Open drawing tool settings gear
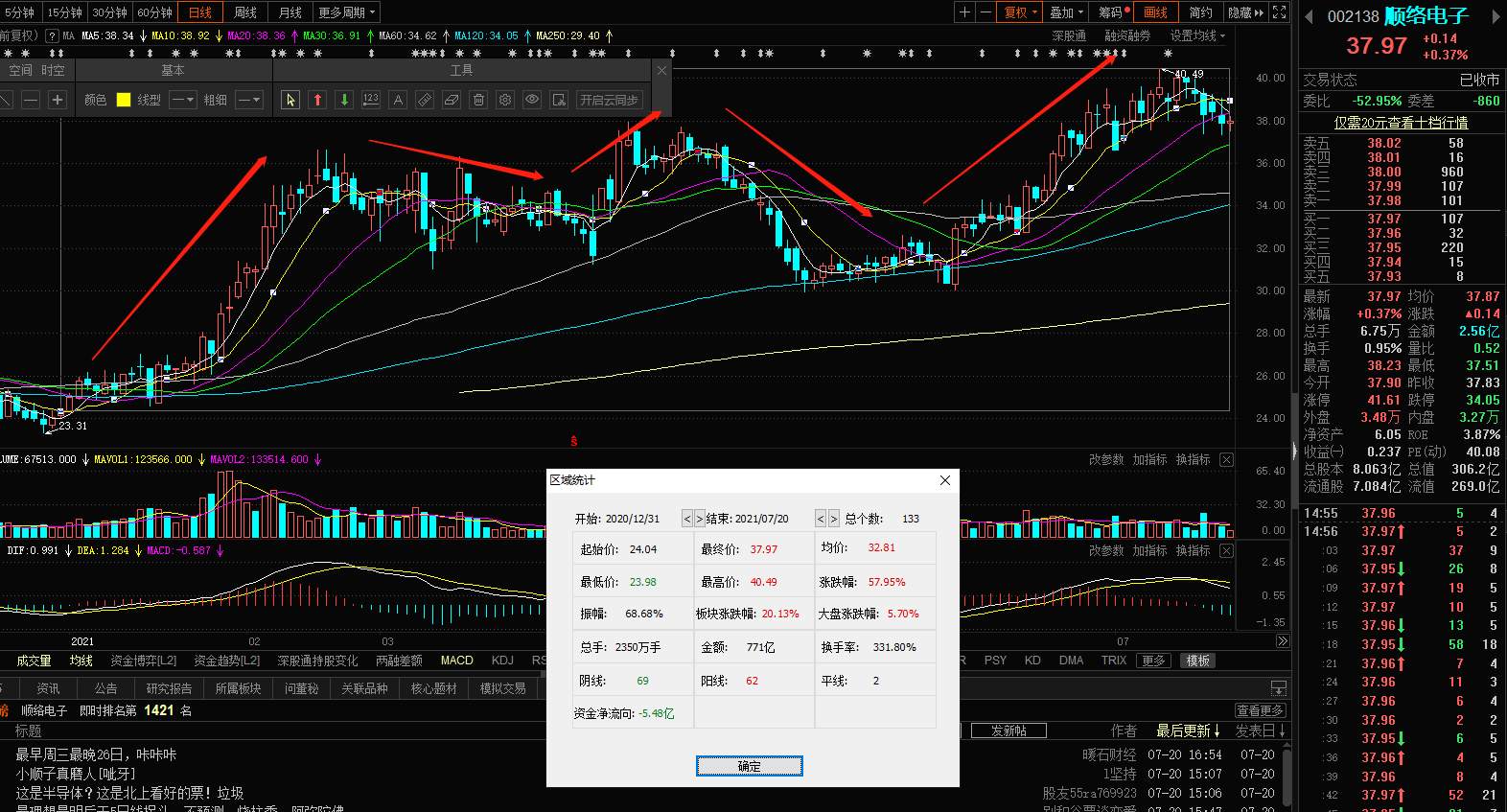The image size is (1507, 812). click(x=505, y=100)
